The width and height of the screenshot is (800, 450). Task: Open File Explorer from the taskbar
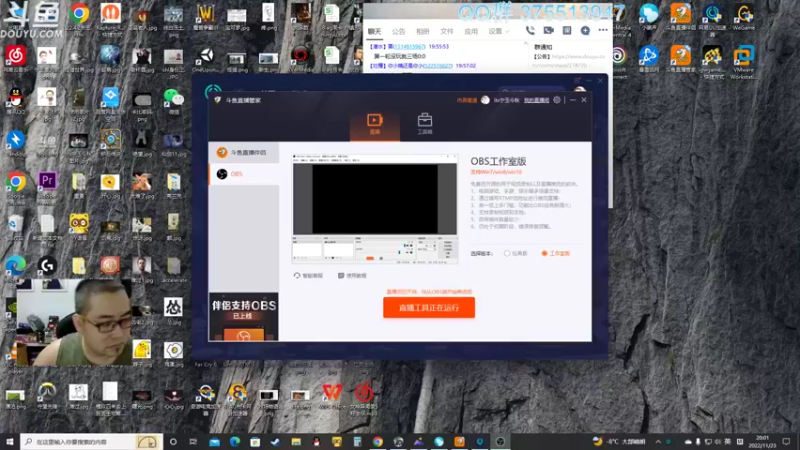pyautogui.click(x=296, y=442)
